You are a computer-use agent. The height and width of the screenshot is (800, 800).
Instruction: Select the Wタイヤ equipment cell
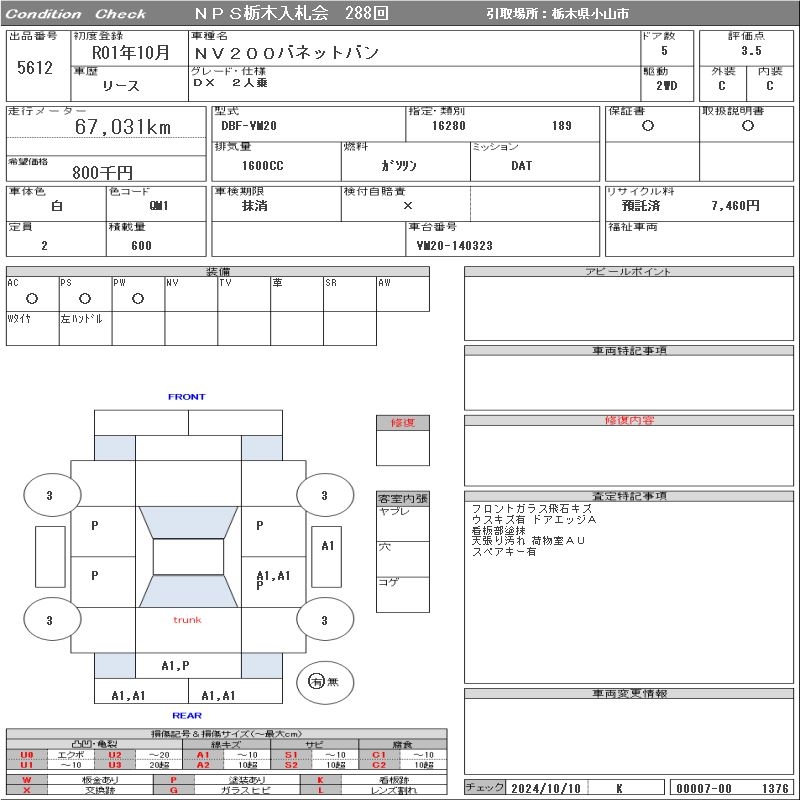[33, 329]
